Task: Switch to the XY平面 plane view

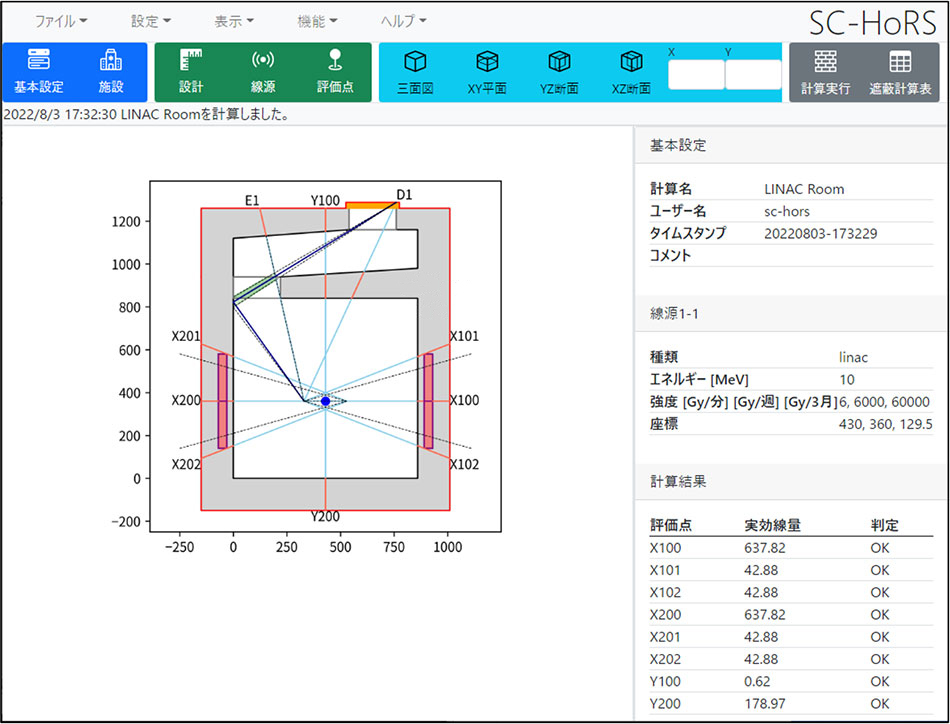Action: (x=487, y=72)
